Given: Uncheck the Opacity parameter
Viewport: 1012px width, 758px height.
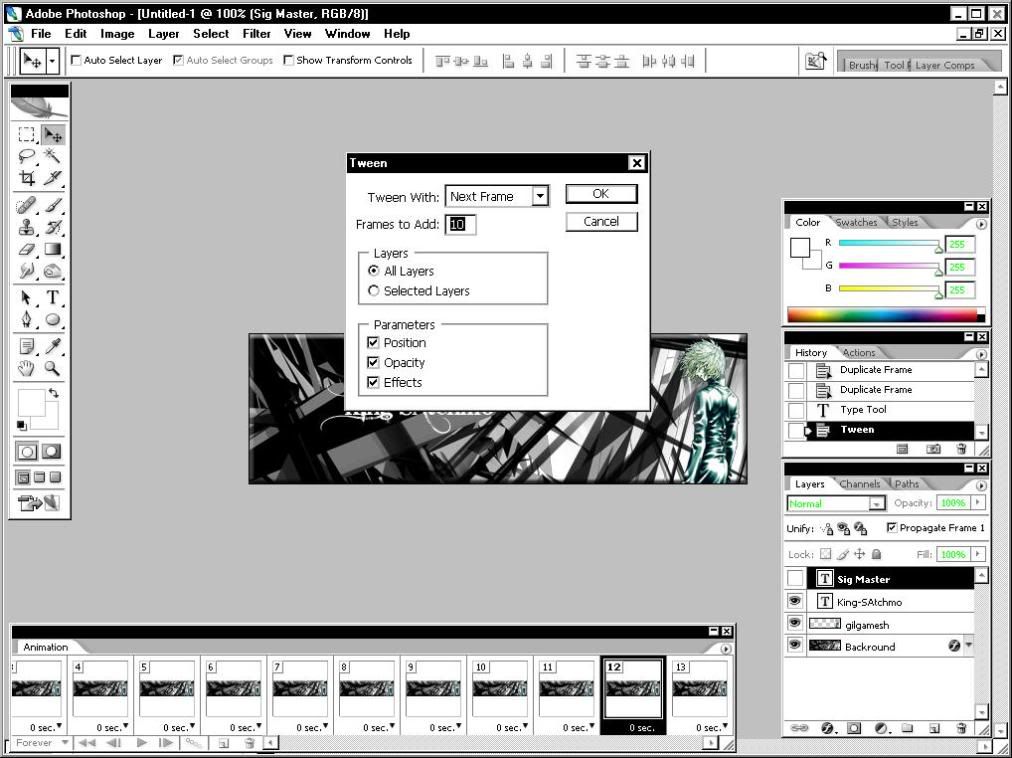Looking at the screenshot, I should tap(373, 362).
